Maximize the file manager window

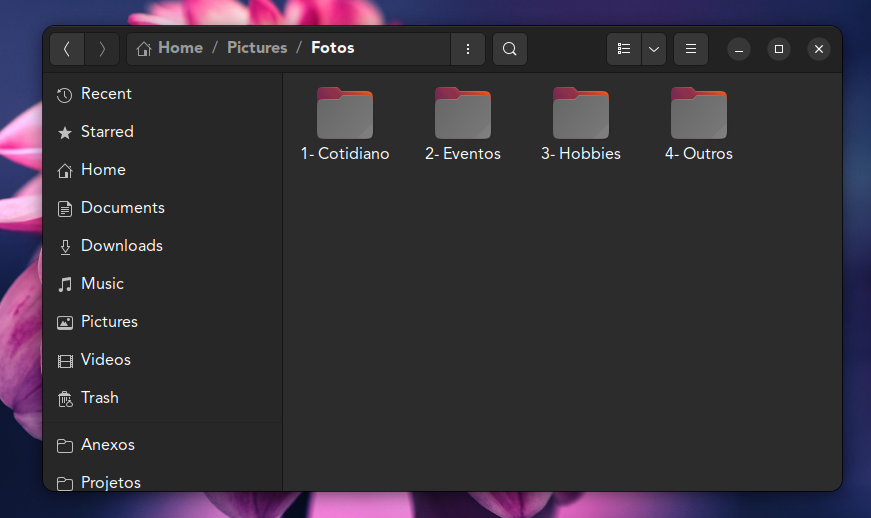779,49
